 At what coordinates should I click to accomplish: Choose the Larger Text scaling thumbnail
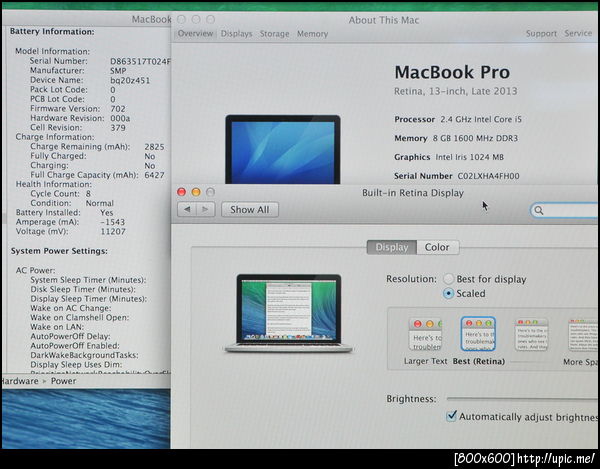[x=426, y=335]
